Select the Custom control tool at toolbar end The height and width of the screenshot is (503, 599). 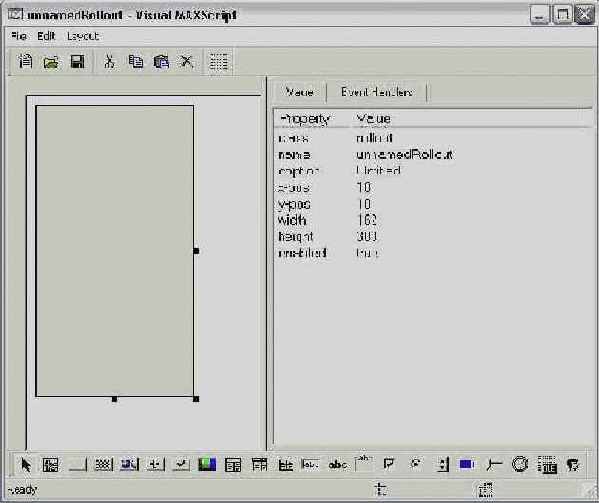pos(573,465)
